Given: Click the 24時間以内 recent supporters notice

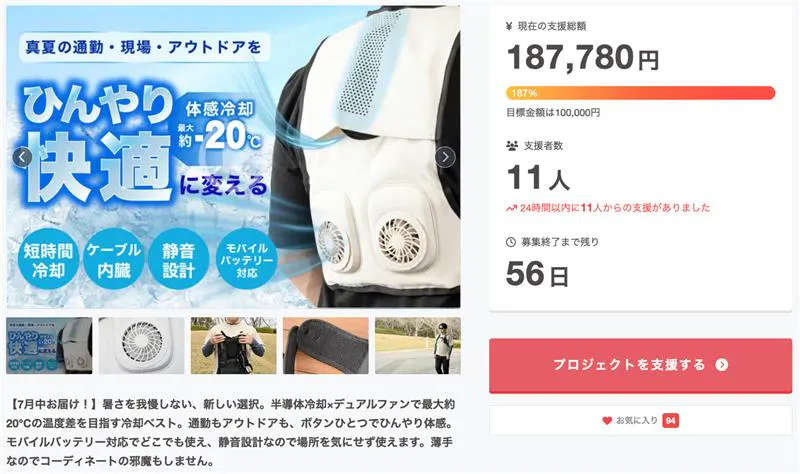Looking at the screenshot, I should click(608, 208).
